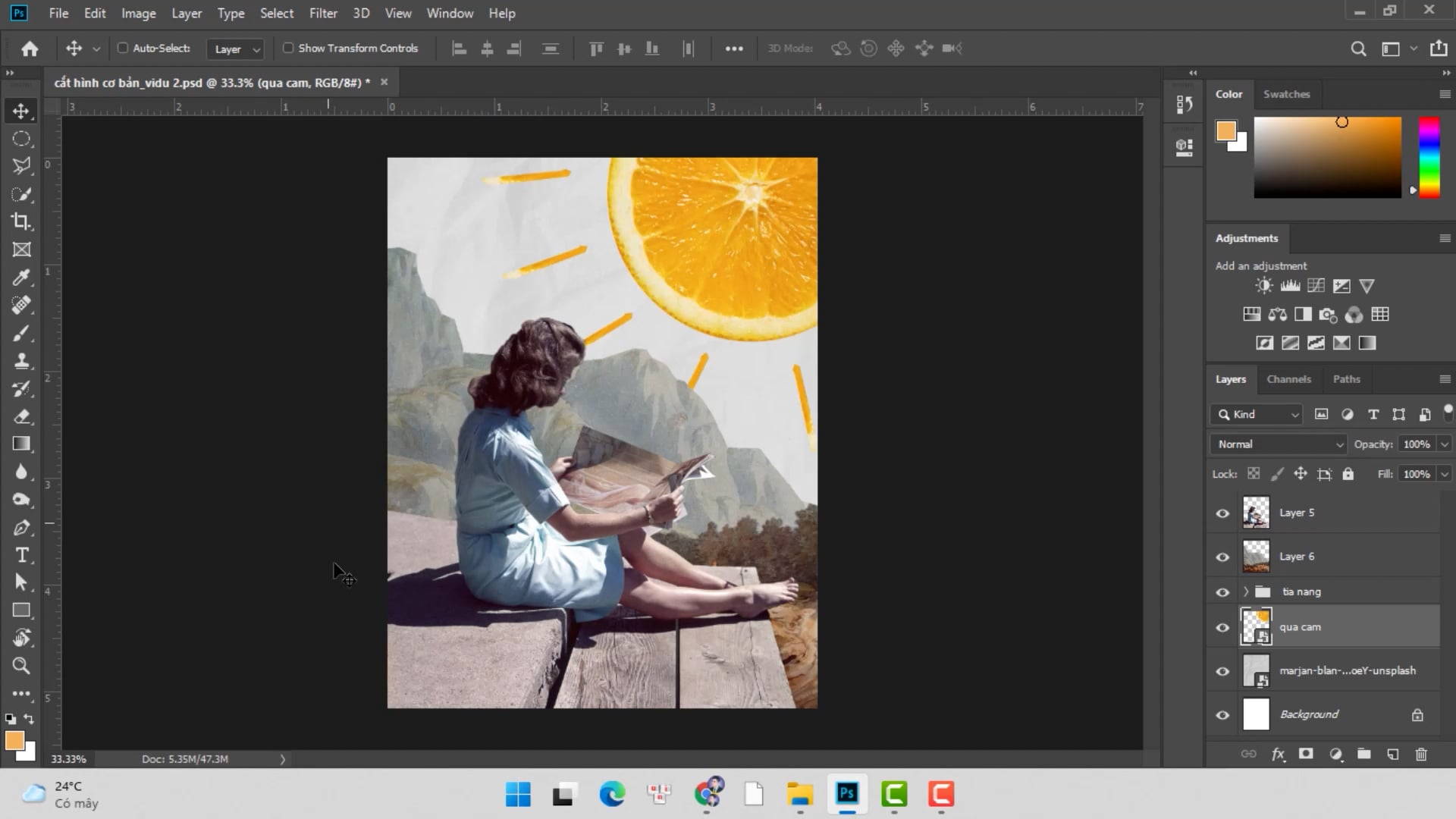1456x819 pixels.
Task: Open layer style fx menu
Action: (1279, 754)
